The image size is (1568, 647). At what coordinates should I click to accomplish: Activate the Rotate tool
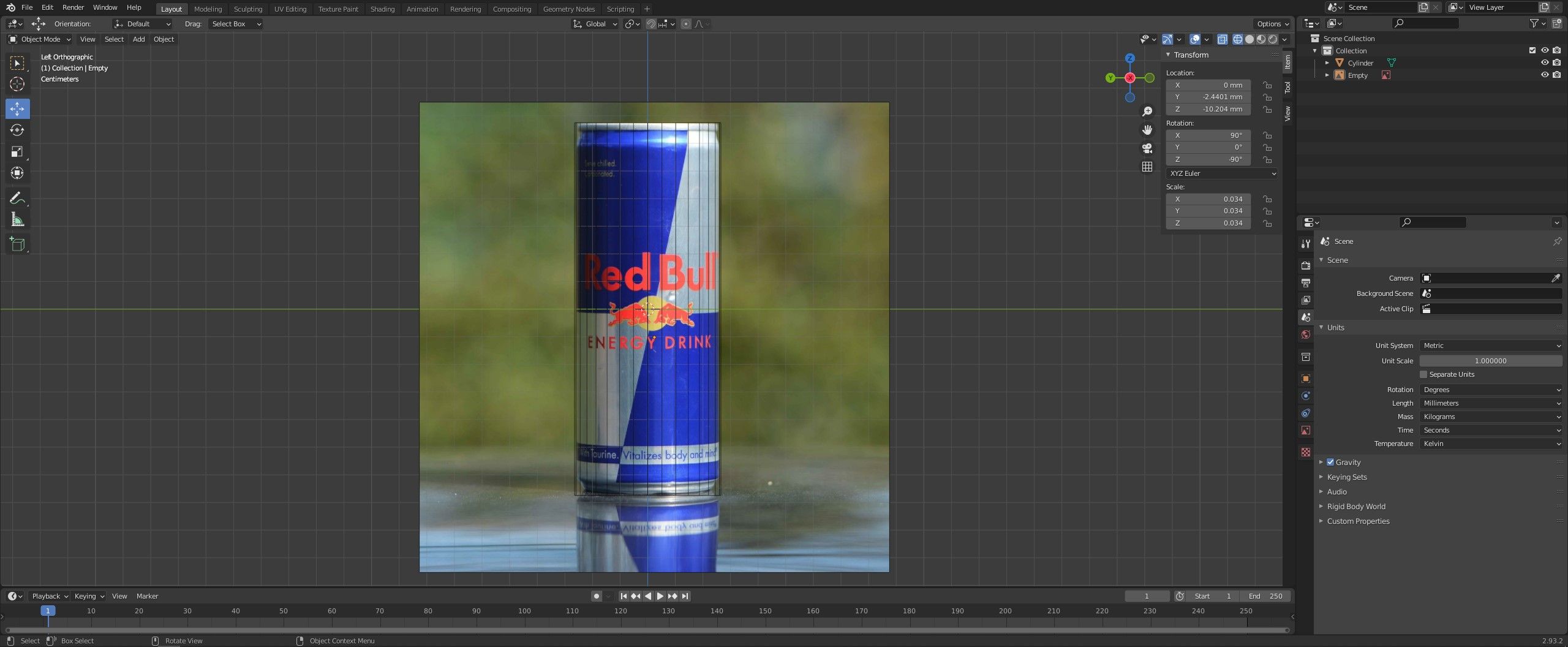coord(17,130)
